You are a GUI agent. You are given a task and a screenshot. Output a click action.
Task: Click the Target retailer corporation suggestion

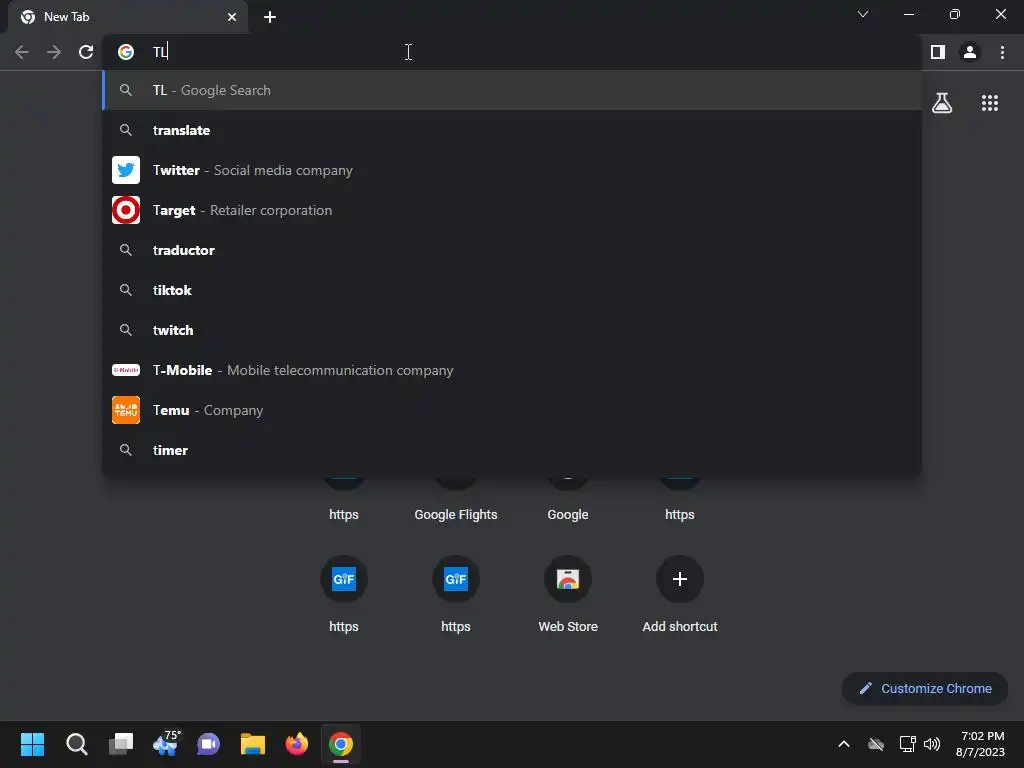512,210
